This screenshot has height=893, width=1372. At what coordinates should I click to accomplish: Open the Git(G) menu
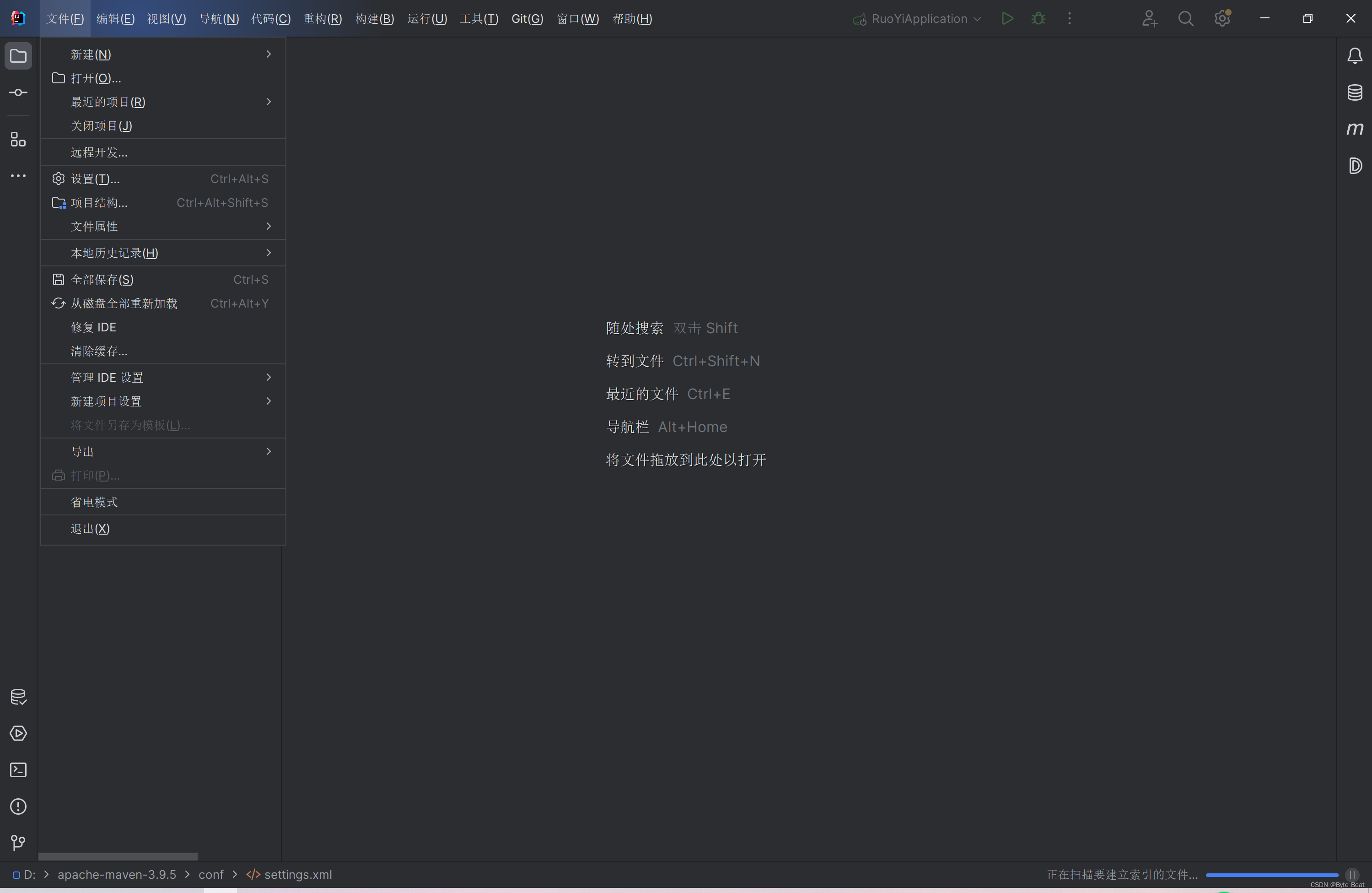527,18
